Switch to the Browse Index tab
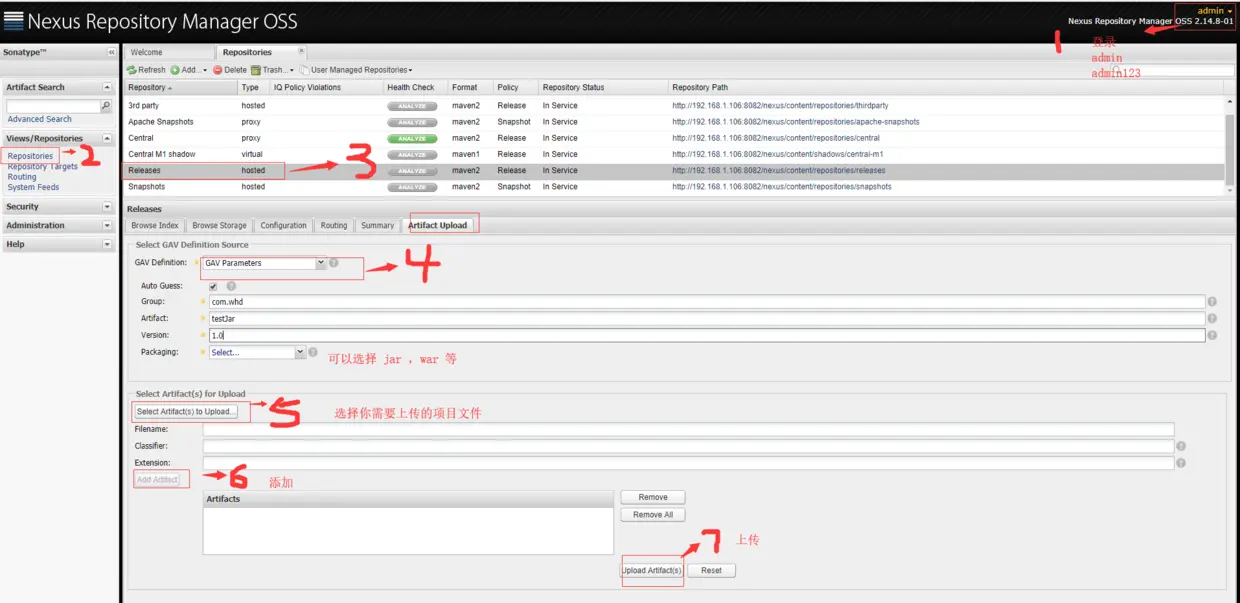Viewport: 1240px width, 603px height. (155, 225)
